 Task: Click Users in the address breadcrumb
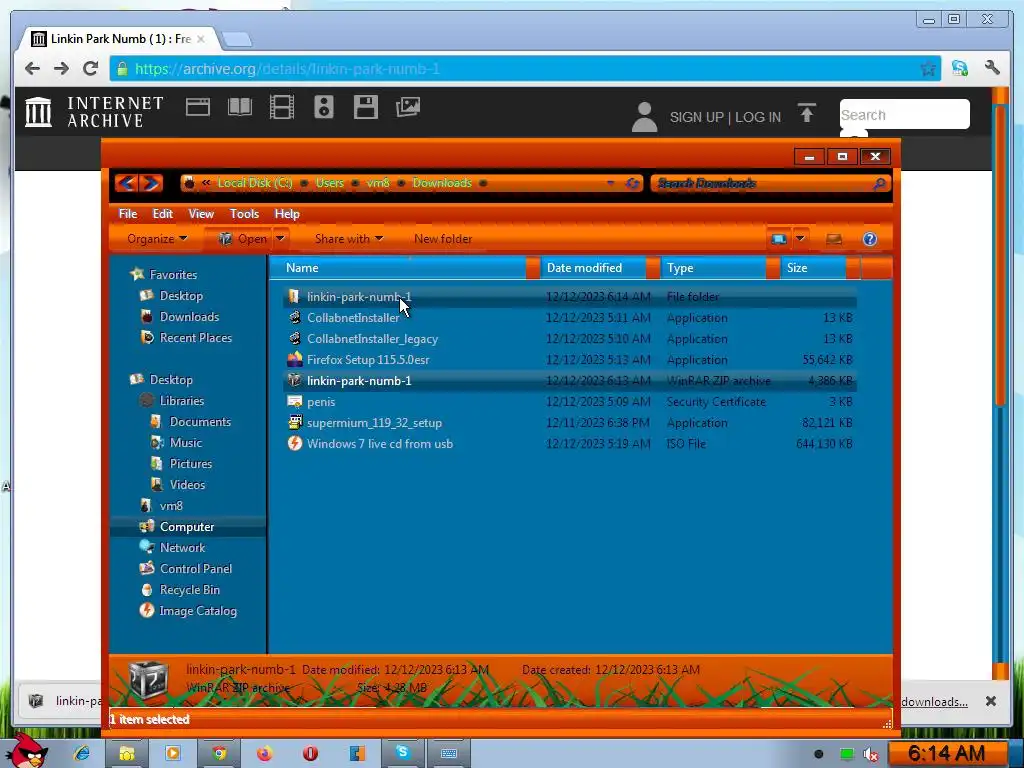(330, 183)
